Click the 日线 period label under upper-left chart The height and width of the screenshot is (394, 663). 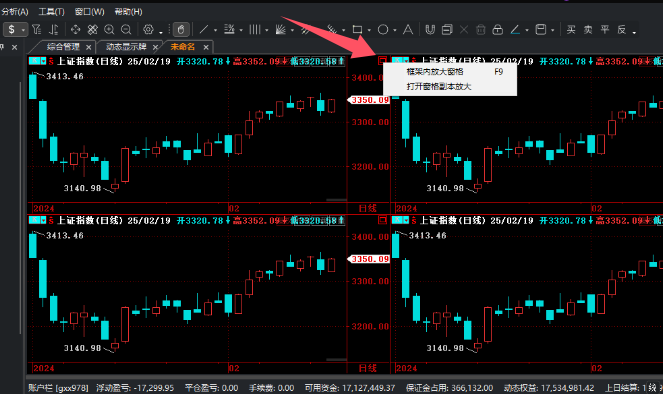coord(367,208)
